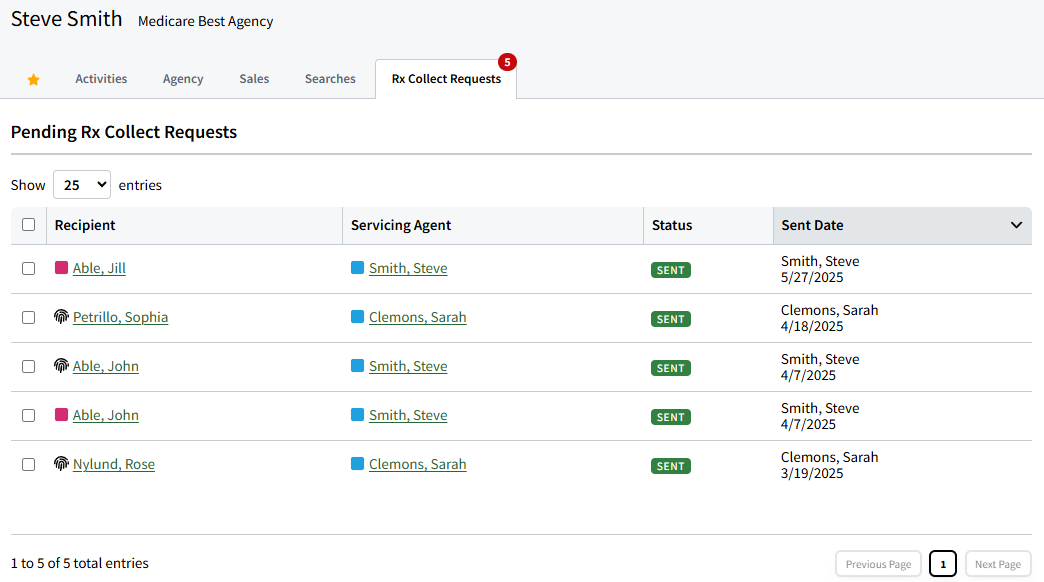Open recipient Petrillo, Sophia link
1044x582 pixels.
121,317
